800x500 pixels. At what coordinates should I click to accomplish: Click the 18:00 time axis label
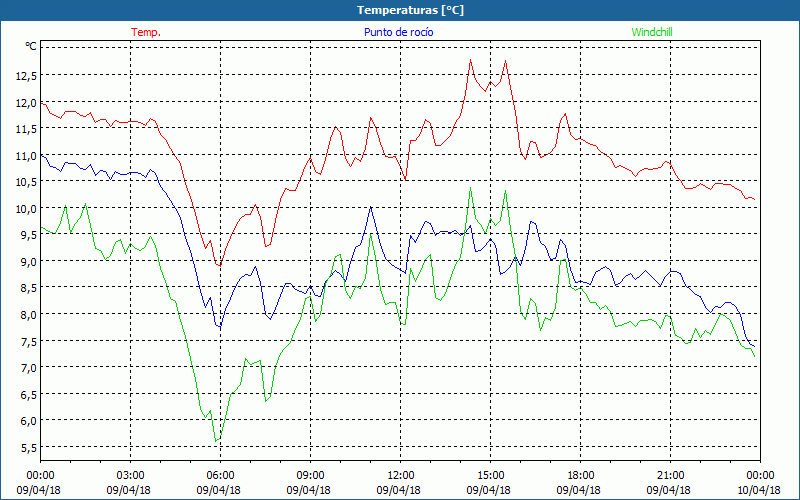click(x=580, y=476)
